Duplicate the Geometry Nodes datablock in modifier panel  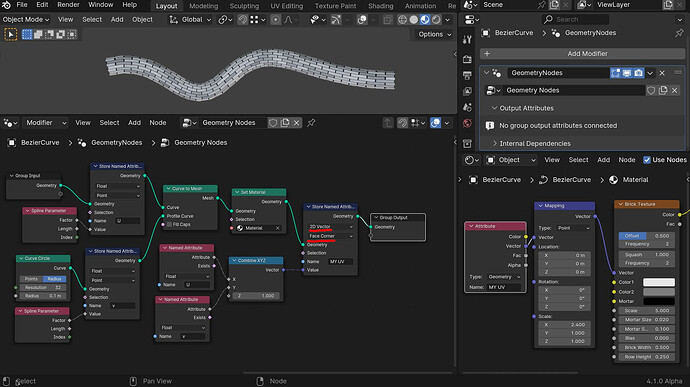tap(663, 90)
